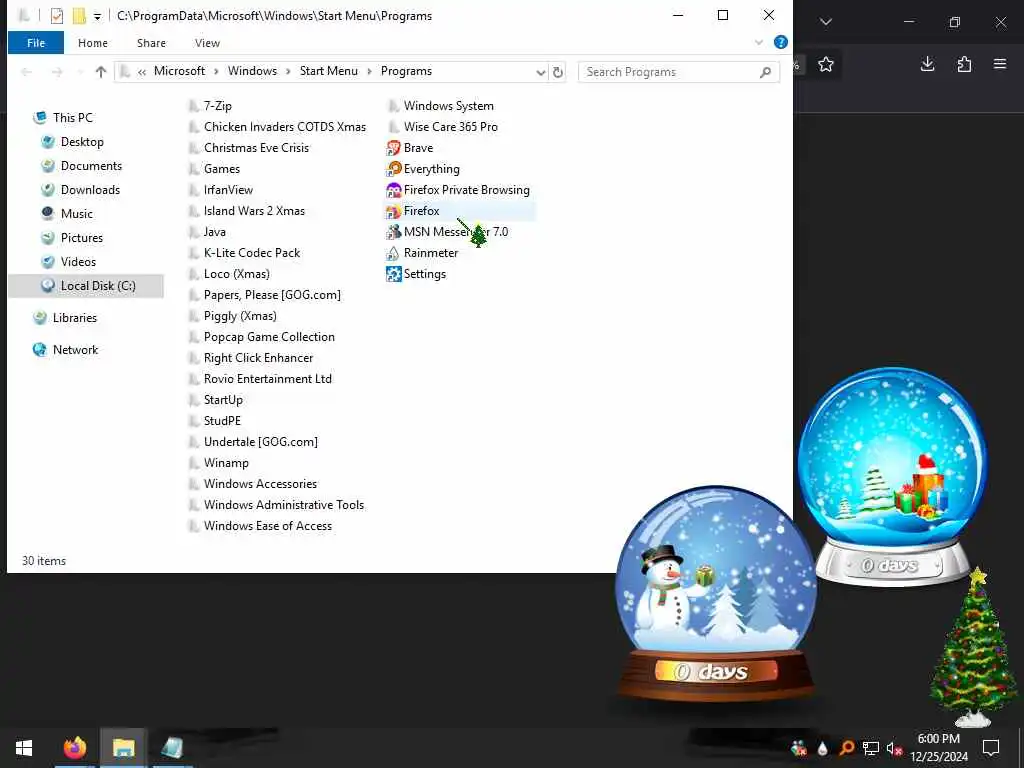
Task: Click the Windows breadcrumb segment
Action: (252, 71)
